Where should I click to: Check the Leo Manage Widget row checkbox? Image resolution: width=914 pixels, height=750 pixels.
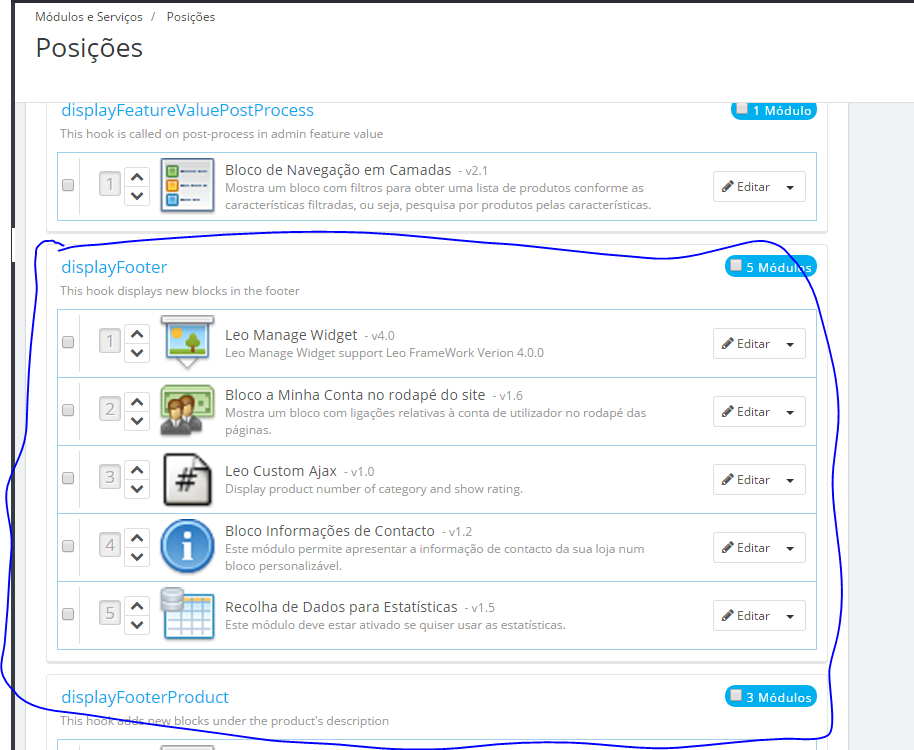tap(68, 342)
